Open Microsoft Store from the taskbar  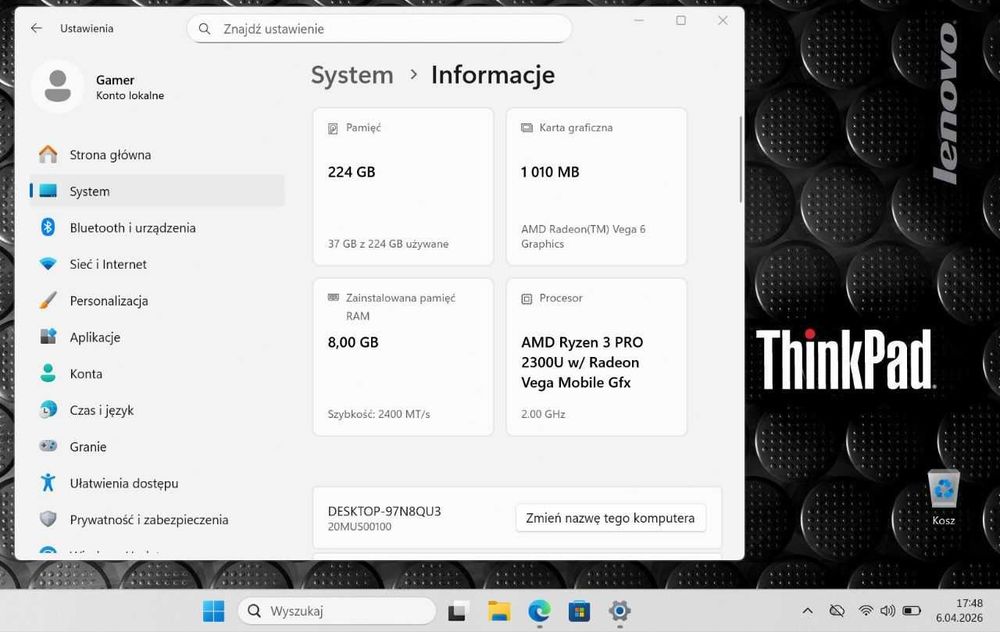(x=579, y=611)
